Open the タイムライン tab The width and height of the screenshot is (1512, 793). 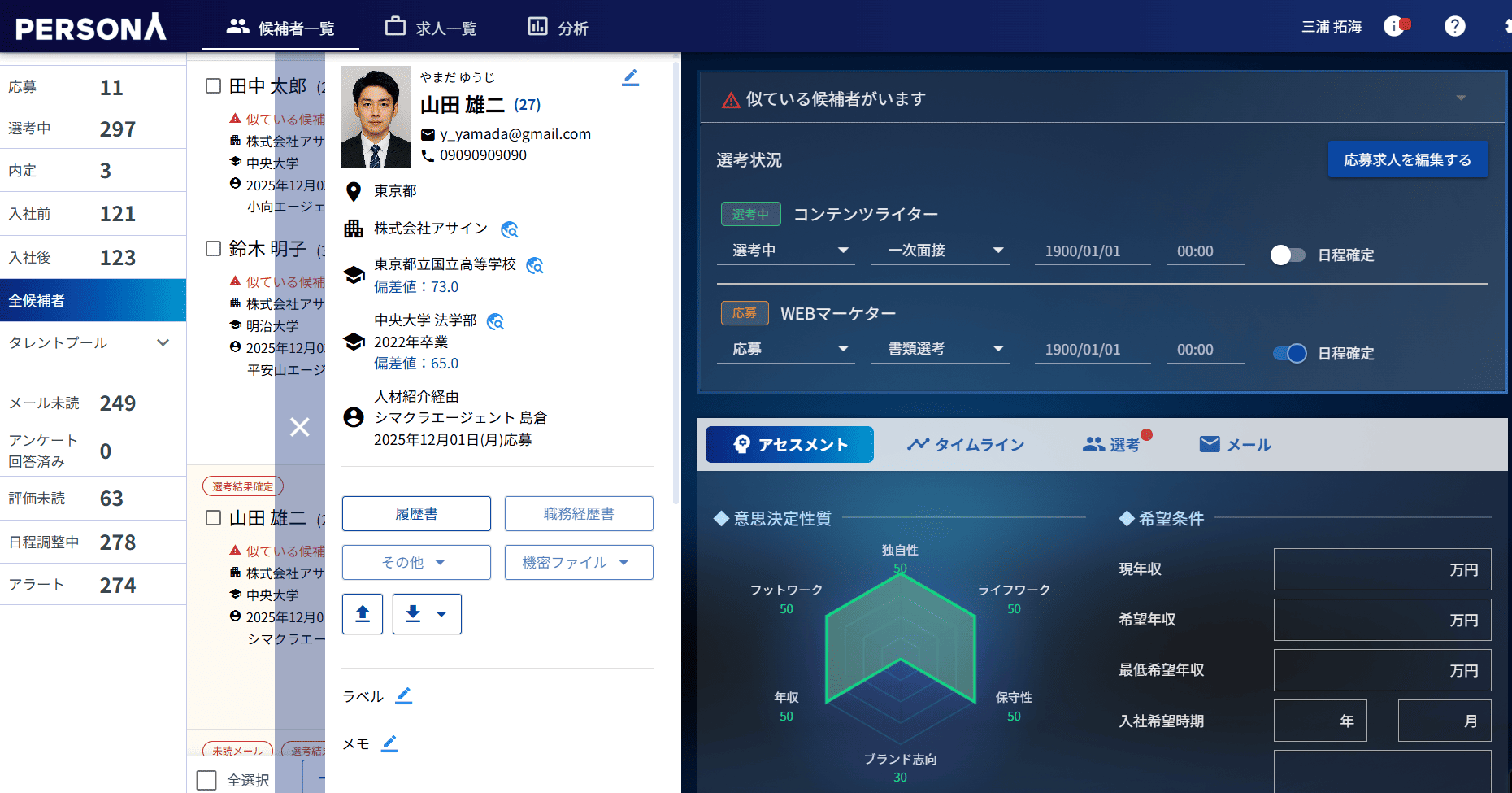(966, 444)
